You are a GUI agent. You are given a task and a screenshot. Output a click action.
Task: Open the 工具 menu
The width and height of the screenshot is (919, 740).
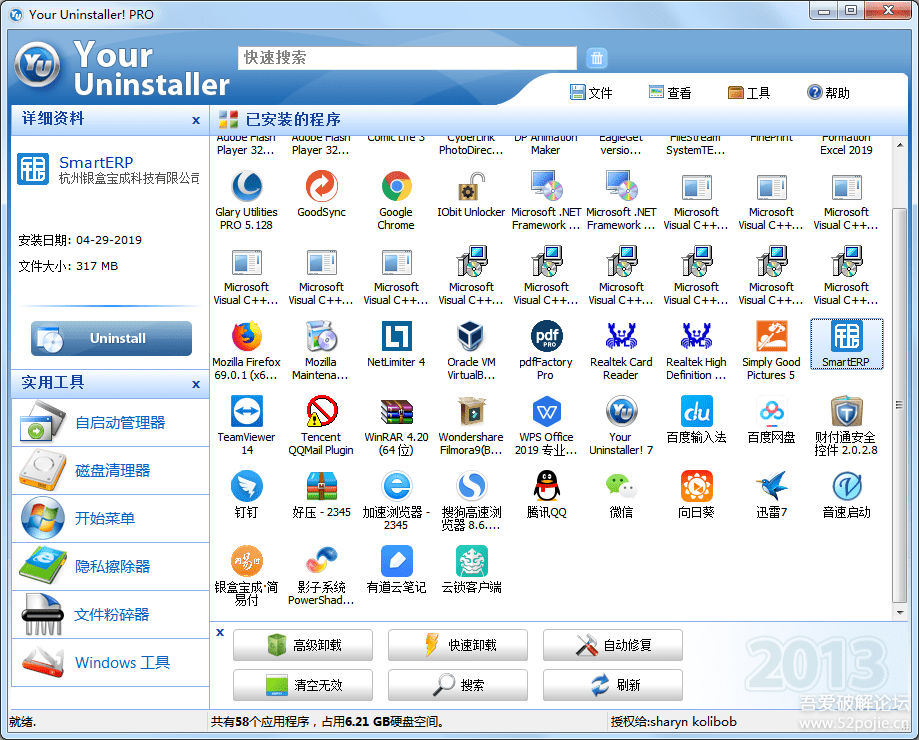tap(748, 93)
